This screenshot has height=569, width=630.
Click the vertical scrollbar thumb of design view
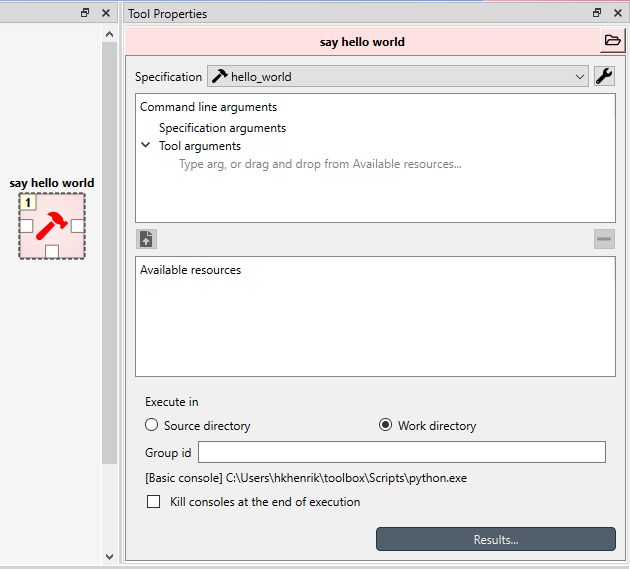109,253
